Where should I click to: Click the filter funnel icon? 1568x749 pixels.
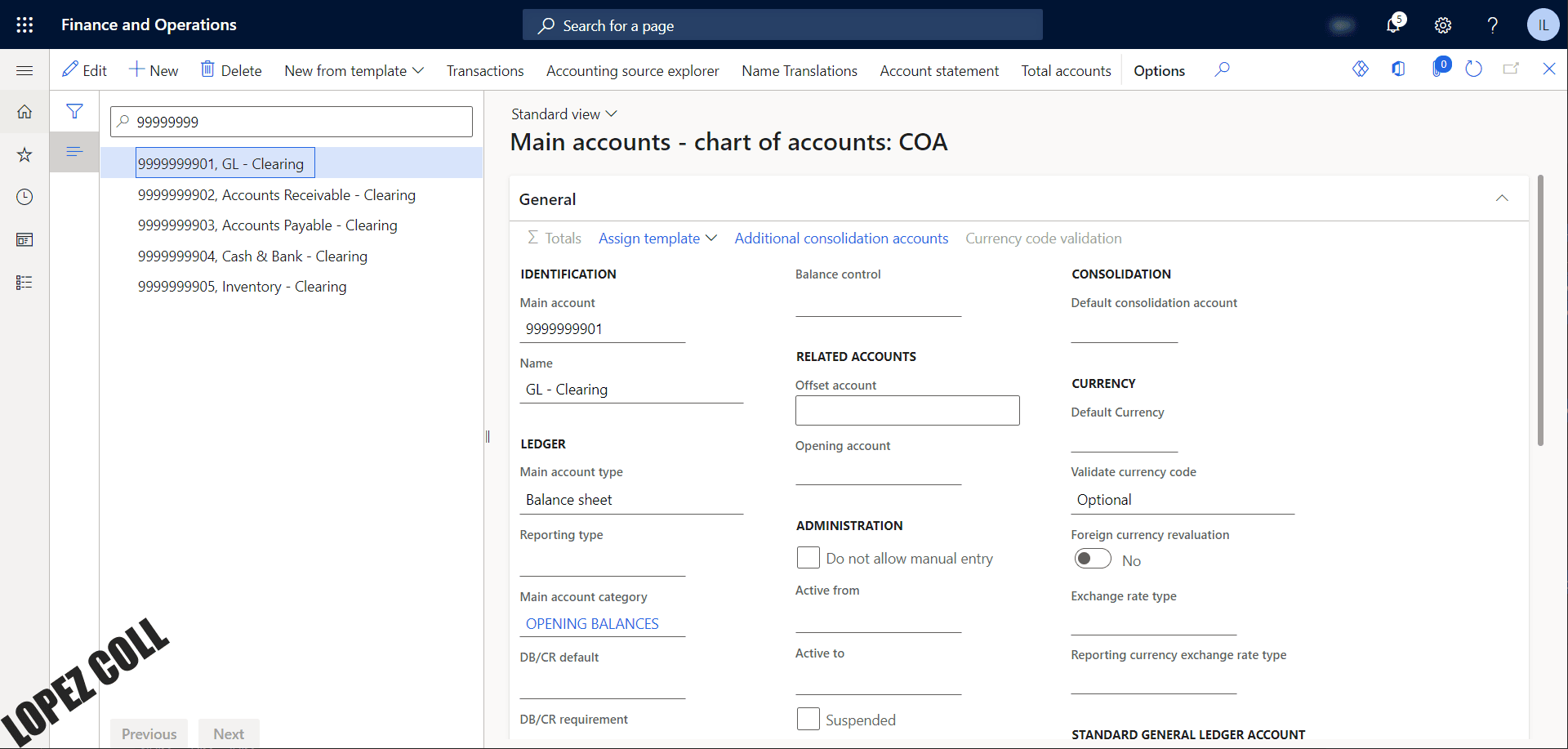click(x=74, y=111)
